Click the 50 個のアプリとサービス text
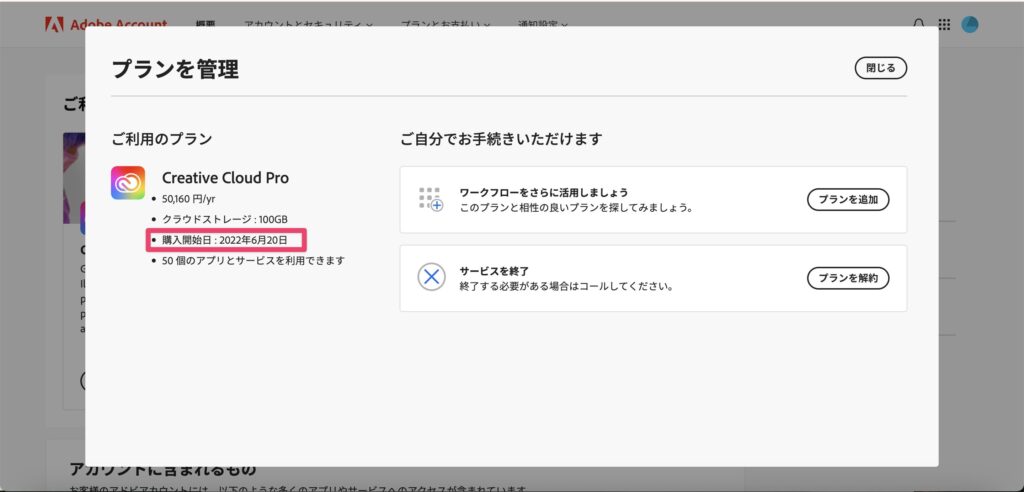Screen dimensions: 1024x492 (x=253, y=261)
